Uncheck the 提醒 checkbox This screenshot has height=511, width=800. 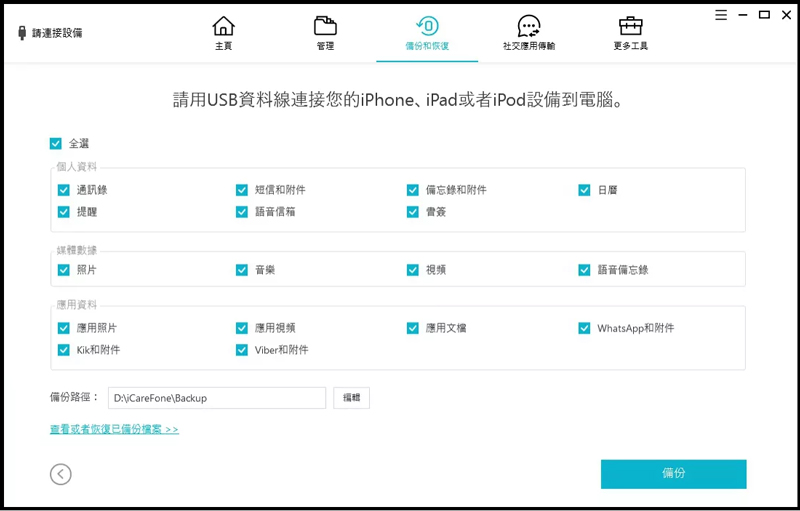[x=64, y=212]
